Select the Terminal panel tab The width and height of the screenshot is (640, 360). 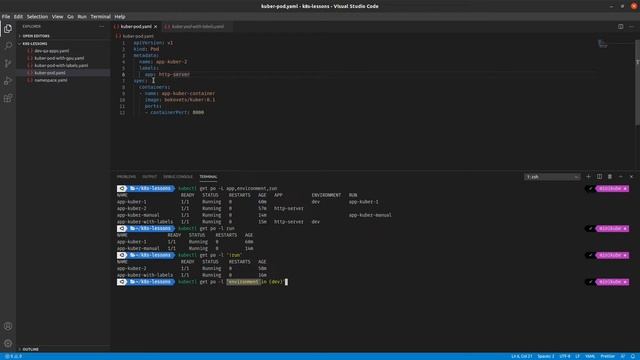point(208,177)
